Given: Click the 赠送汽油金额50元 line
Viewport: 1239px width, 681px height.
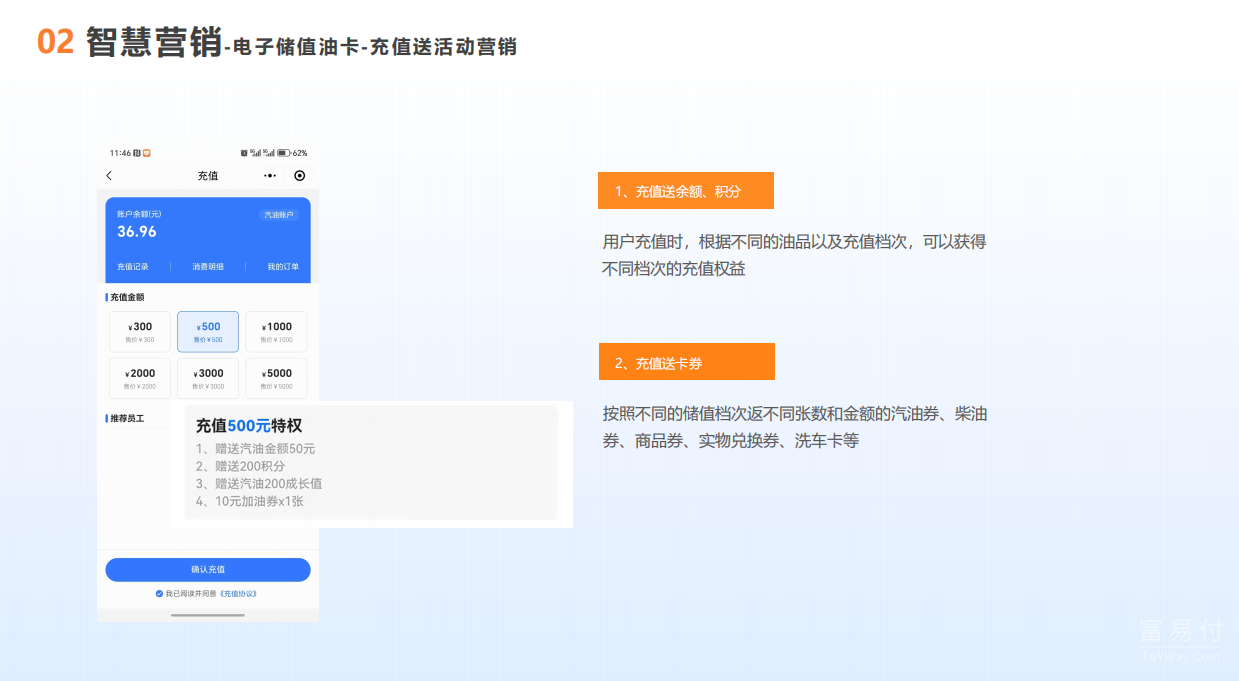Looking at the screenshot, I should [x=256, y=449].
